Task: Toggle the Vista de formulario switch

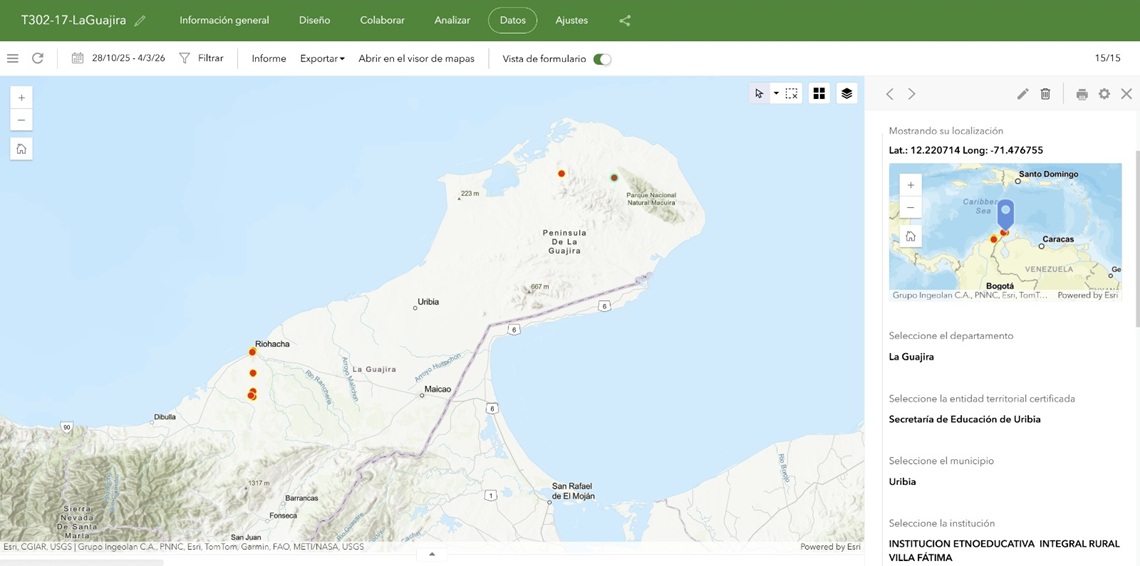Action: point(602,59)
